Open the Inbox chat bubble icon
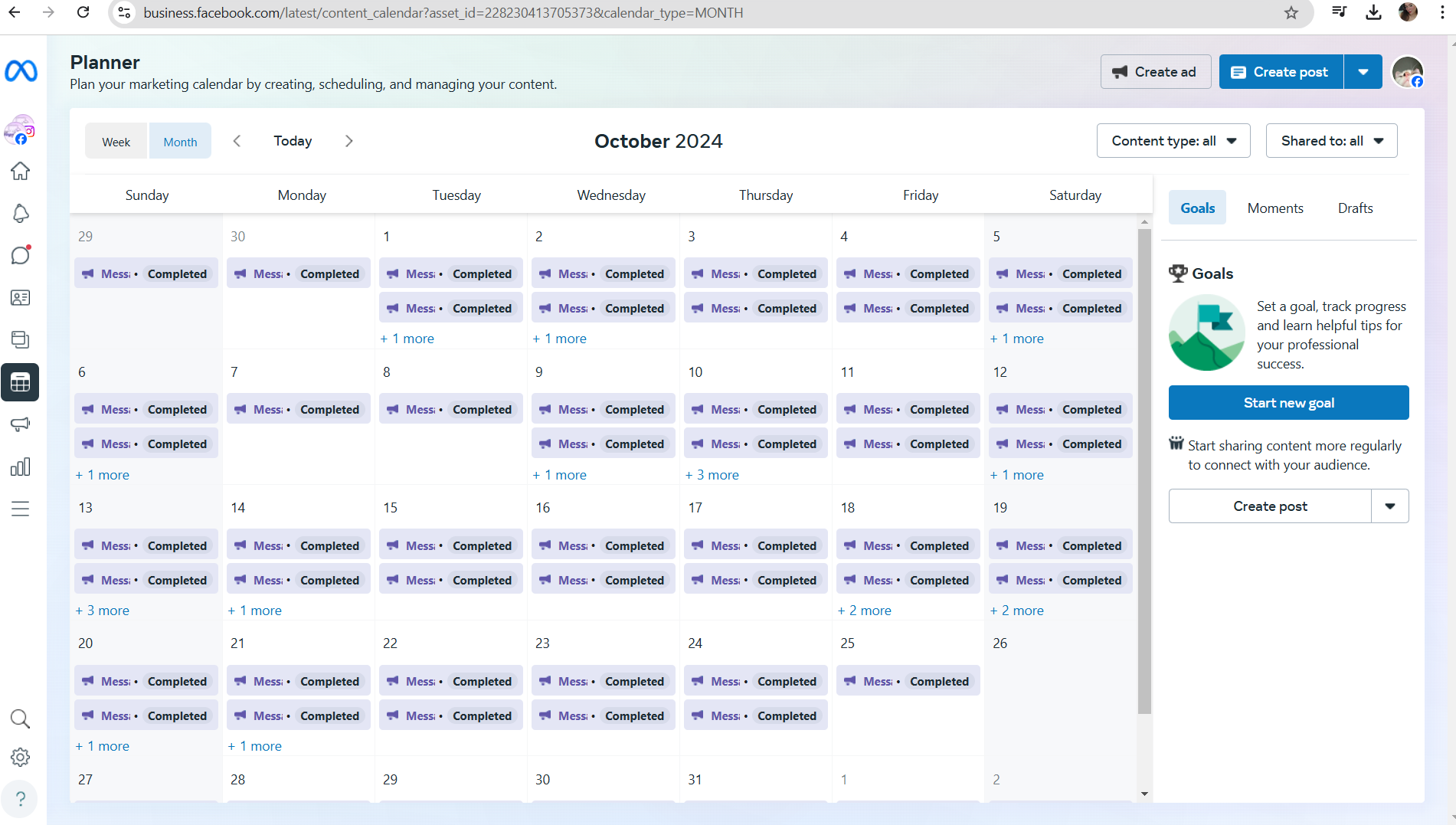 point(21,255)
